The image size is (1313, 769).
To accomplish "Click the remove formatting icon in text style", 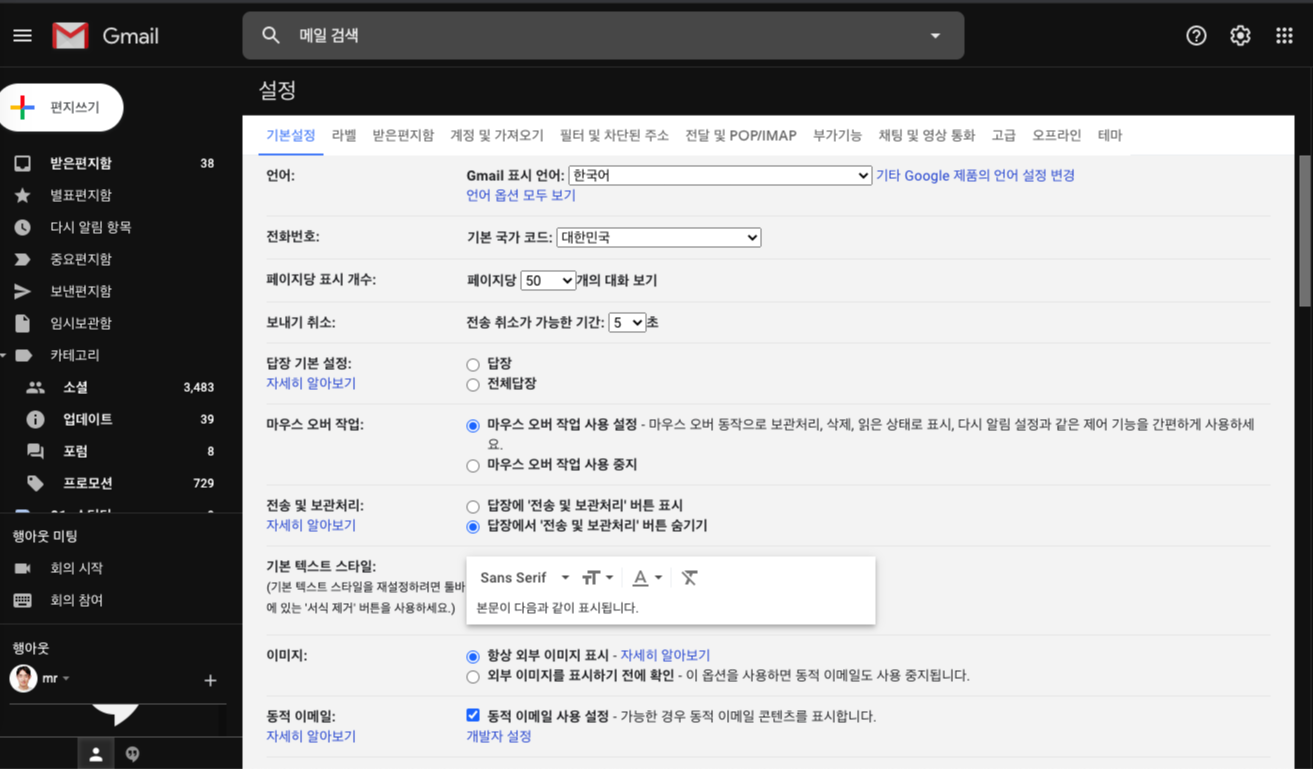I will (x=689, y=577).
